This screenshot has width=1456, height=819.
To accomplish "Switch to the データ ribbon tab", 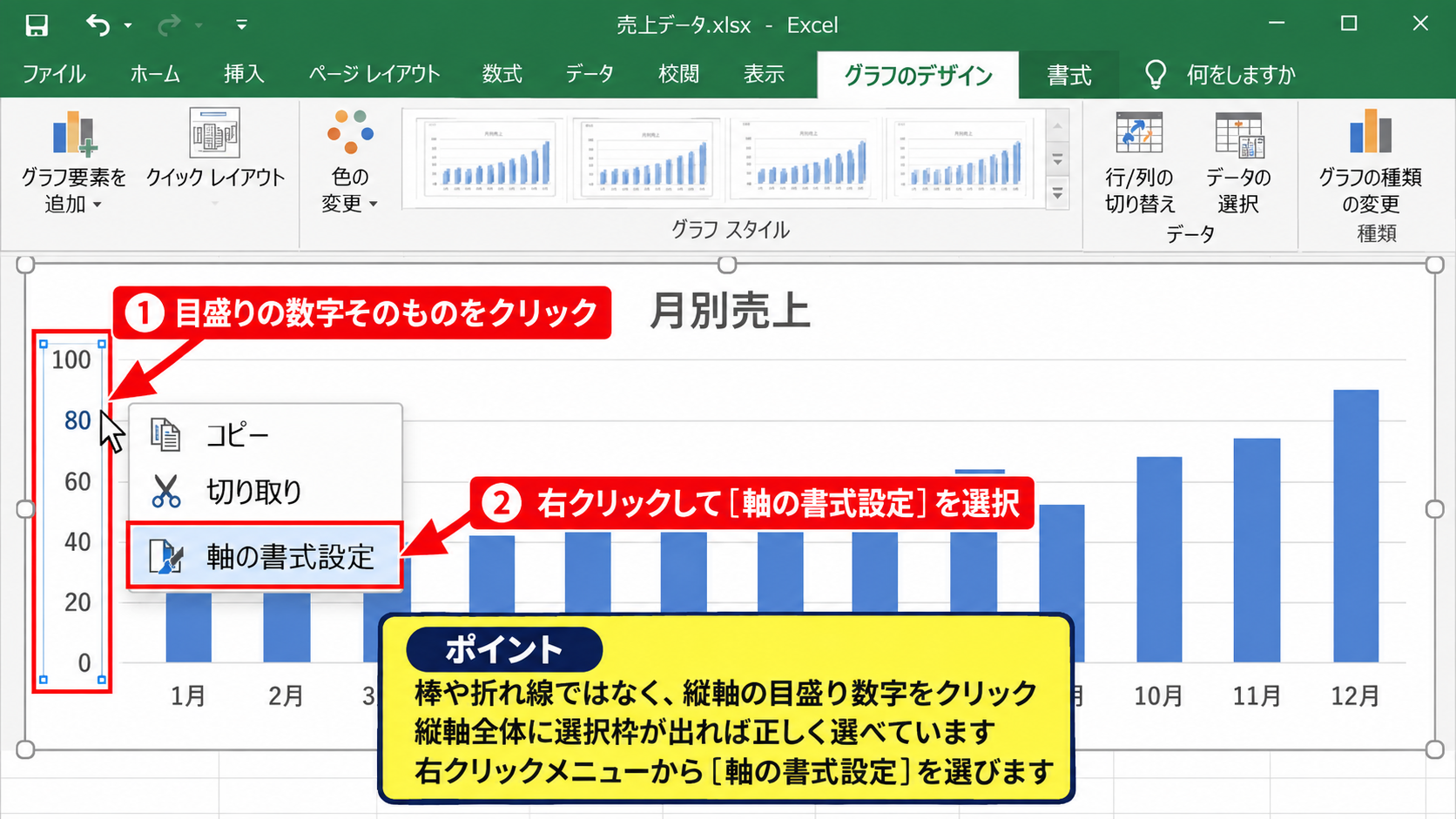I will [x=590, y=75].
